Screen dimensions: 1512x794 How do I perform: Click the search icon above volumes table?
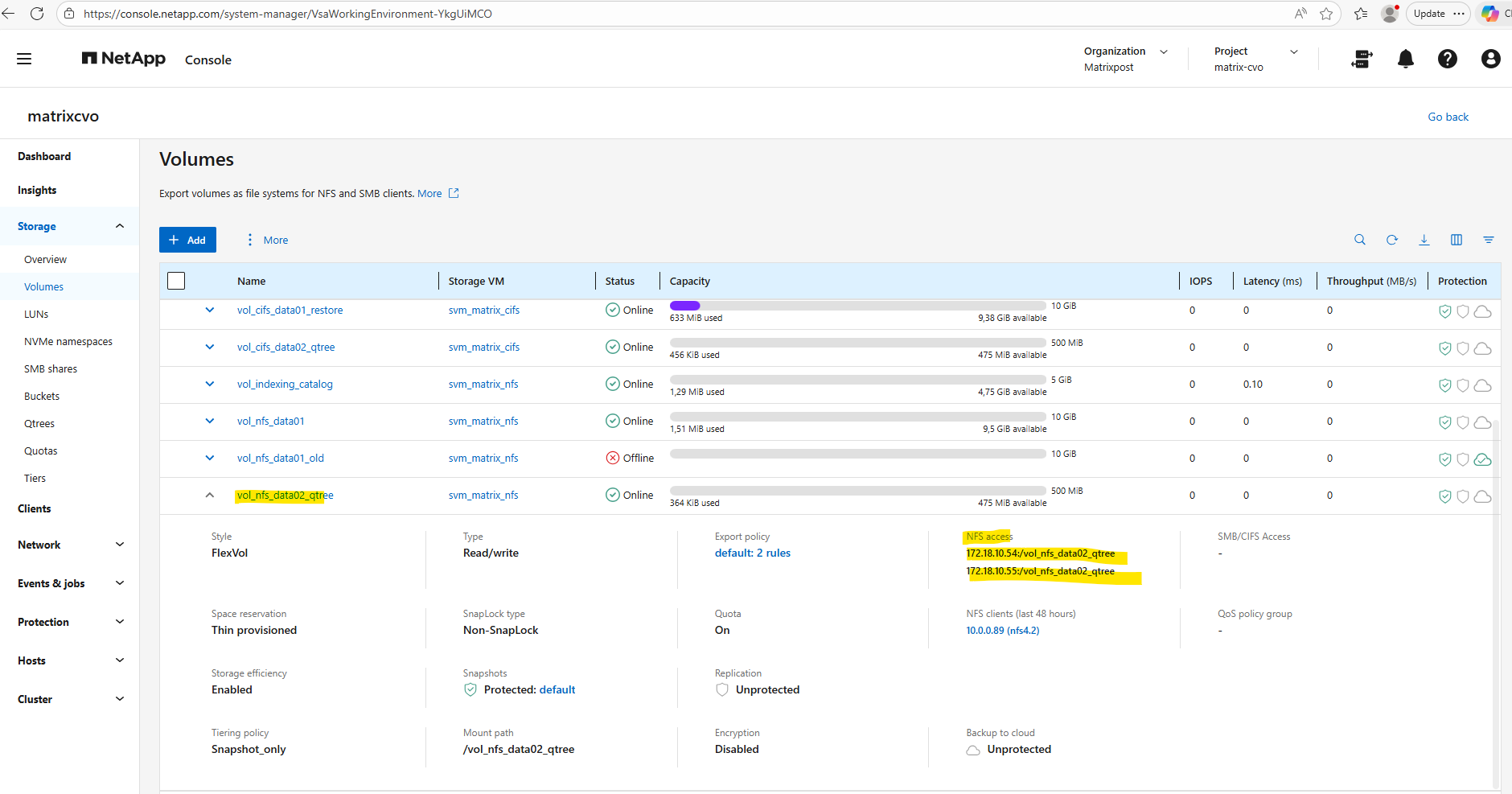coord(1359,240)
